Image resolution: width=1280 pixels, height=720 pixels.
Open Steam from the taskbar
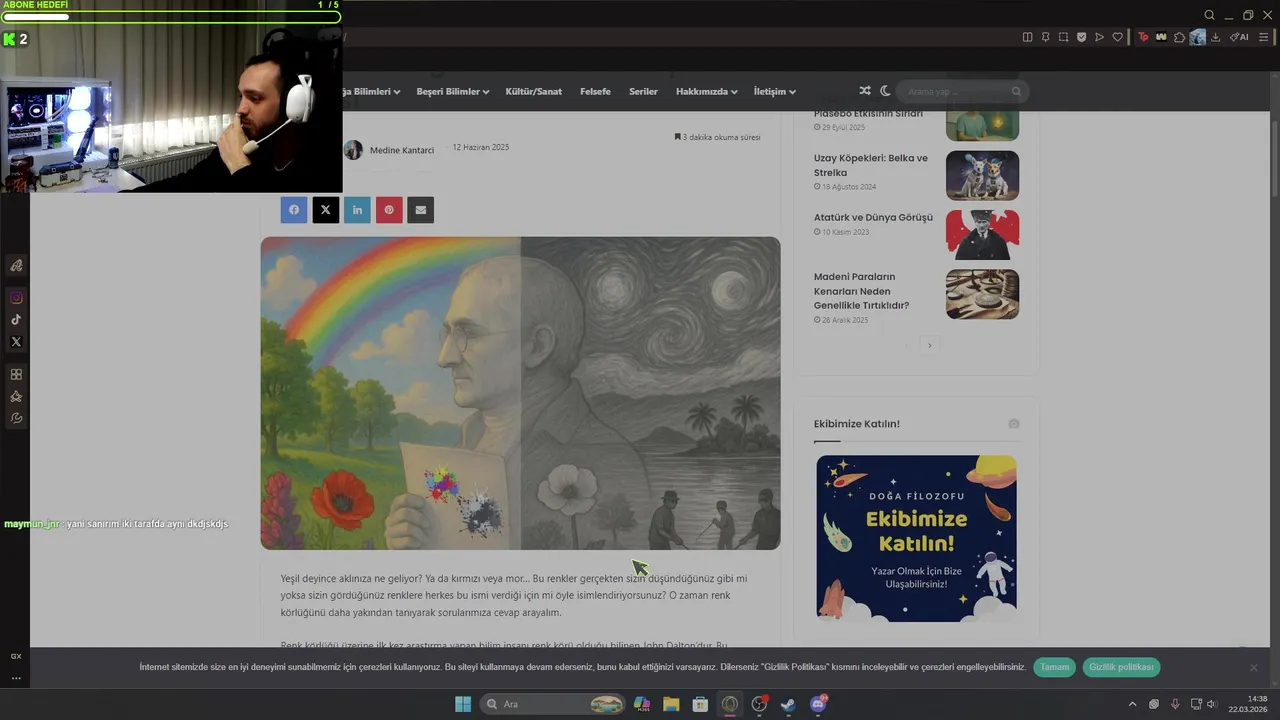[788, 704]
